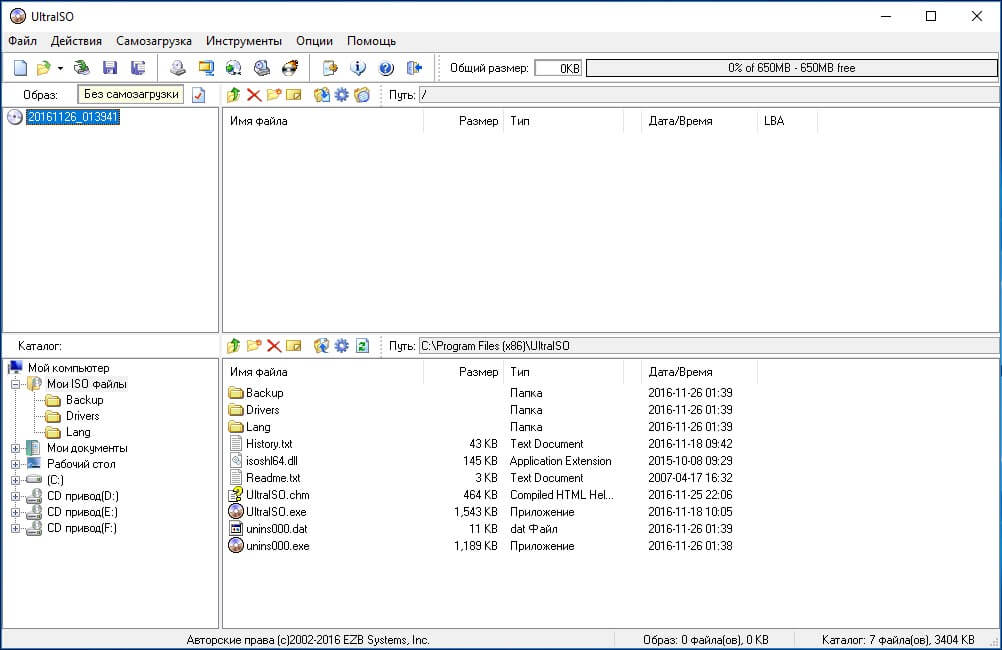Click the Compress ISO monitor icon
This screenshot has height=650, width=1002.
click(x=206, y=68)
